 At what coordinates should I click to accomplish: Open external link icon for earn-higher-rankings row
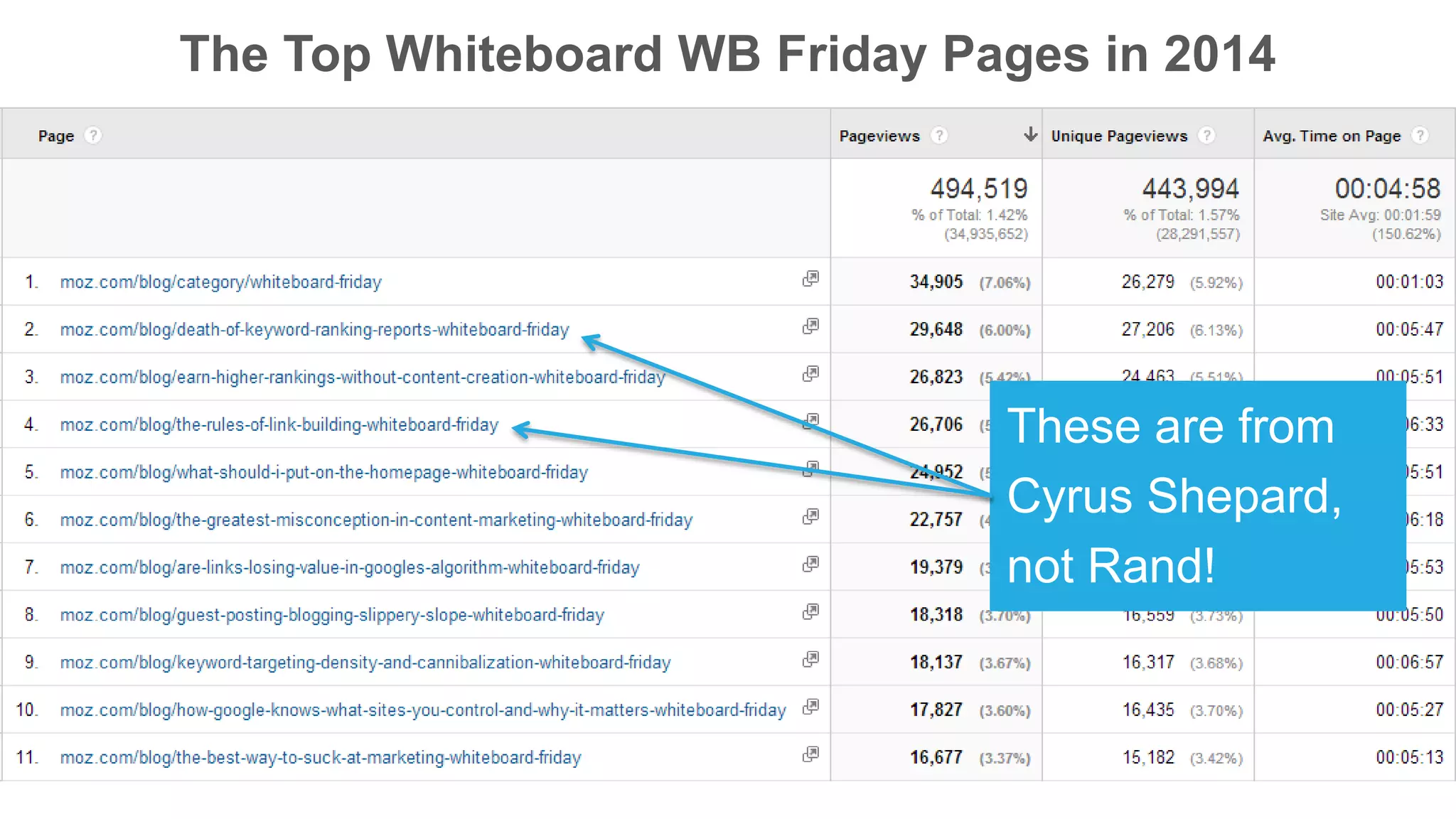pyautogui.click(x=810, y=374)
